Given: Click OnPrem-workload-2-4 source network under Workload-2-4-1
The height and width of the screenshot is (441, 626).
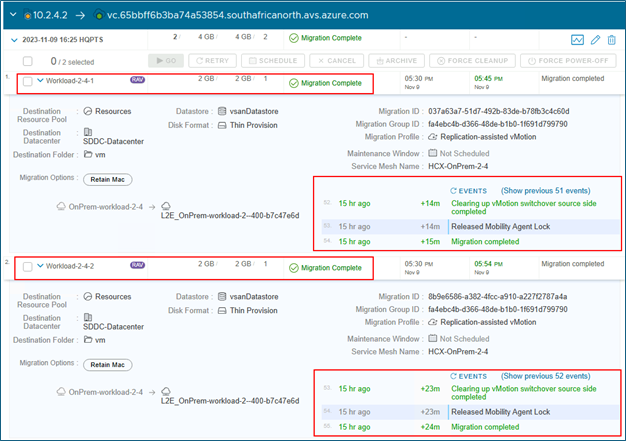Looking at the screenshot, I should coord(105,207).
